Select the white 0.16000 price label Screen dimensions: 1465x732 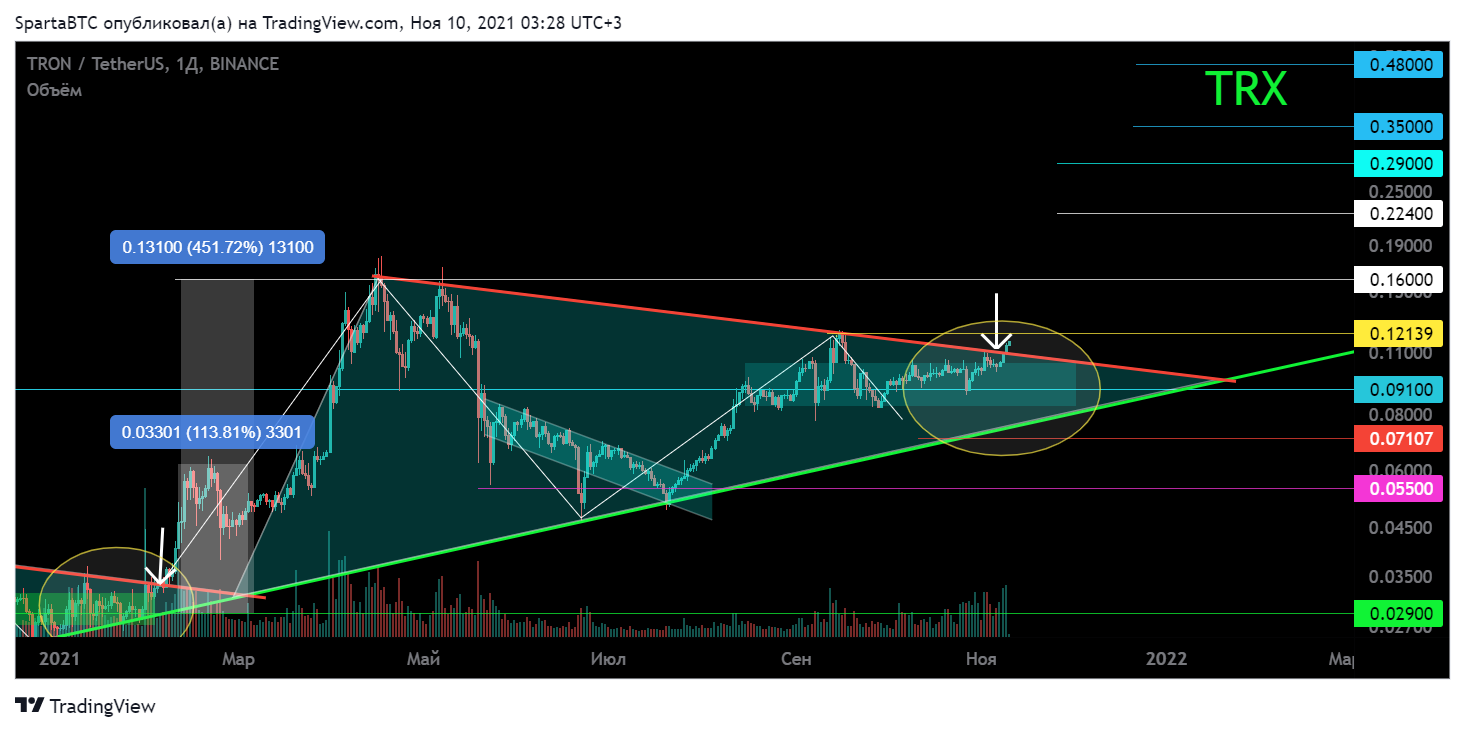pyautogui.click(x=1398, y=280)
